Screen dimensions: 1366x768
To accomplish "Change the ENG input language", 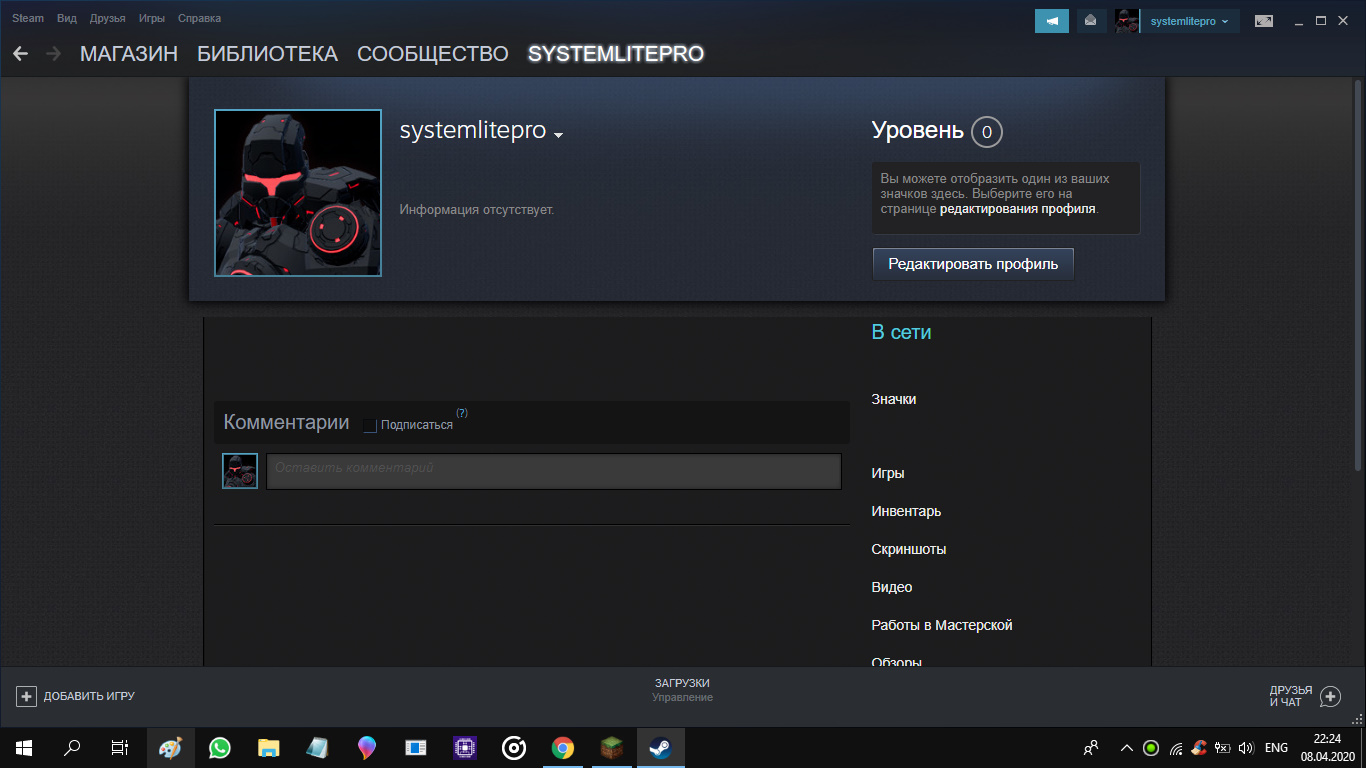I will (x=1276, y=747).
